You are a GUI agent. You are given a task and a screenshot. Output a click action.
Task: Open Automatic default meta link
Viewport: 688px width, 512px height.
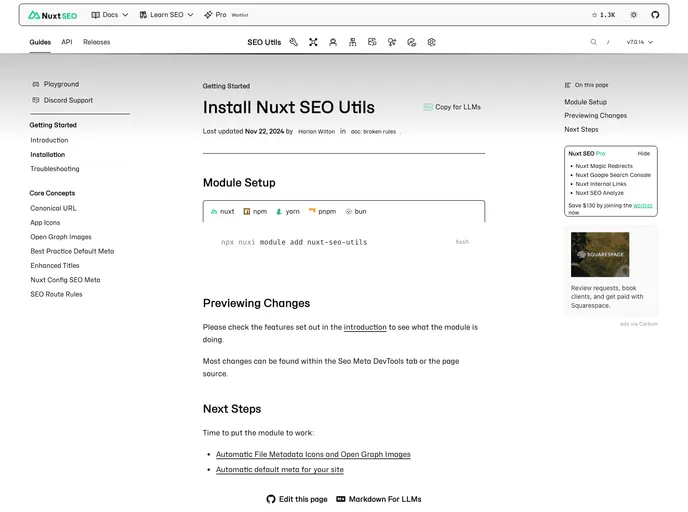pos(280,470)
